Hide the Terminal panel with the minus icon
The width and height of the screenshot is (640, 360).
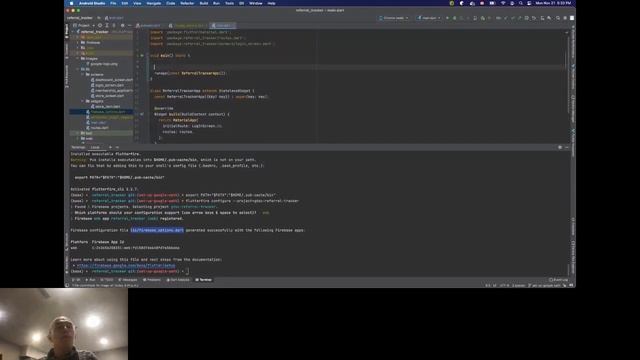pyautogui.click(x=567, y=147)
